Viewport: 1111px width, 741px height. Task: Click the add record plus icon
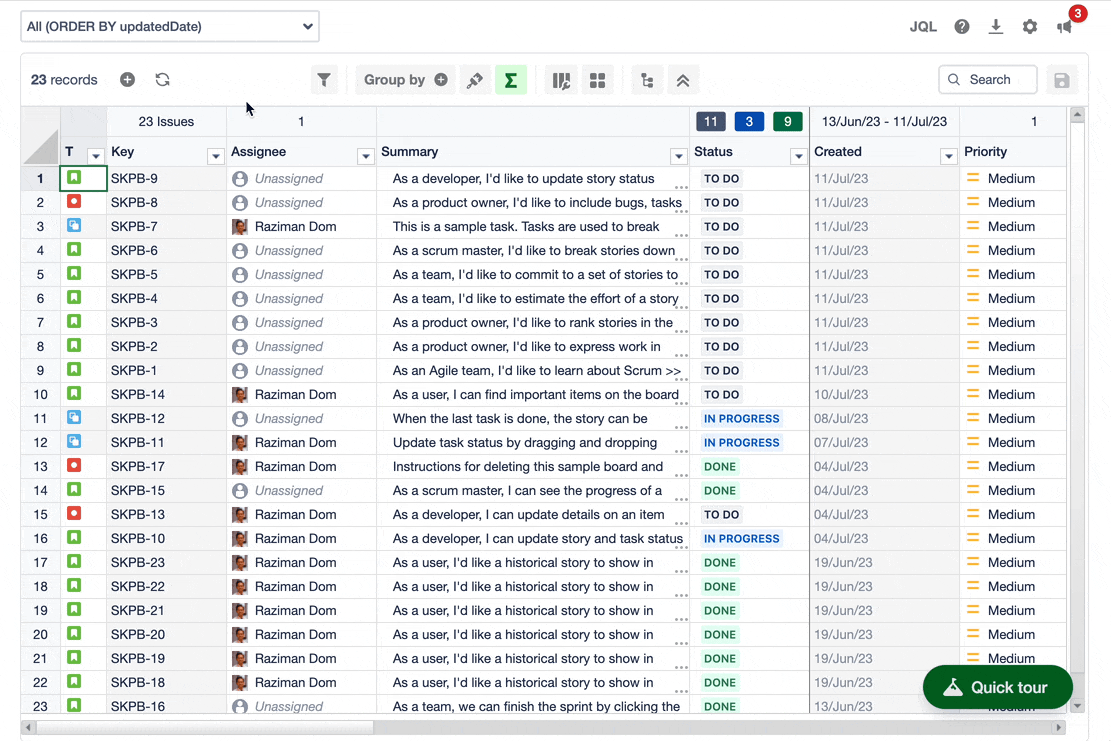point(128,80)
